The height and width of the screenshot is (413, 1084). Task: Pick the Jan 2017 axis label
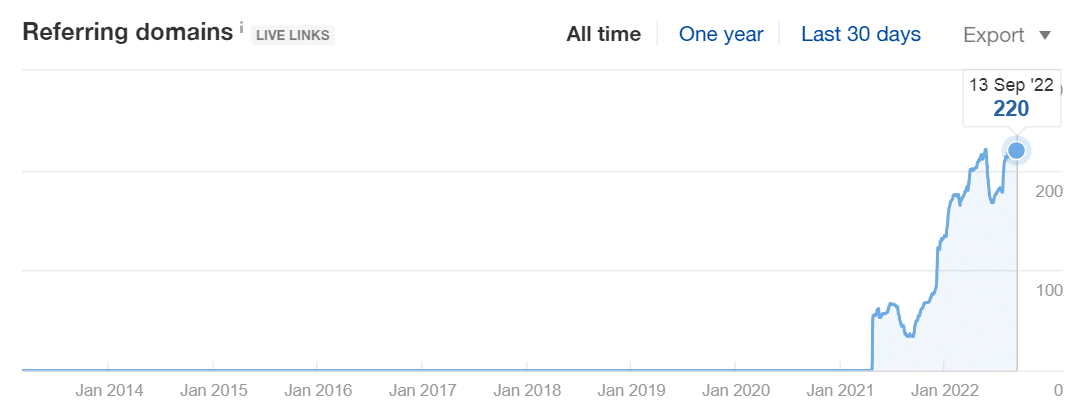[423, 390]
